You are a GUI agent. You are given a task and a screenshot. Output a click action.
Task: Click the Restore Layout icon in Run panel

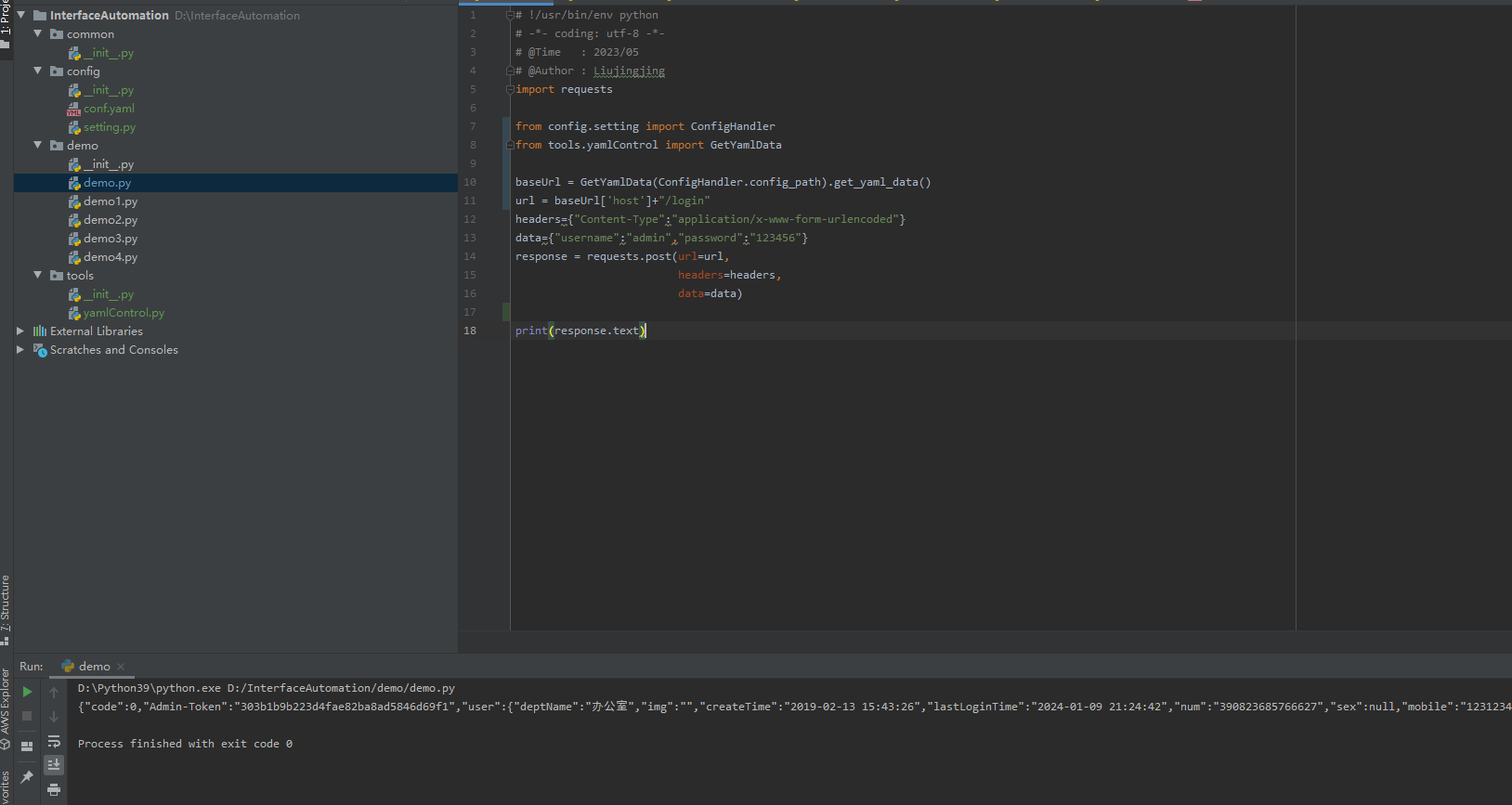[27, 746]
